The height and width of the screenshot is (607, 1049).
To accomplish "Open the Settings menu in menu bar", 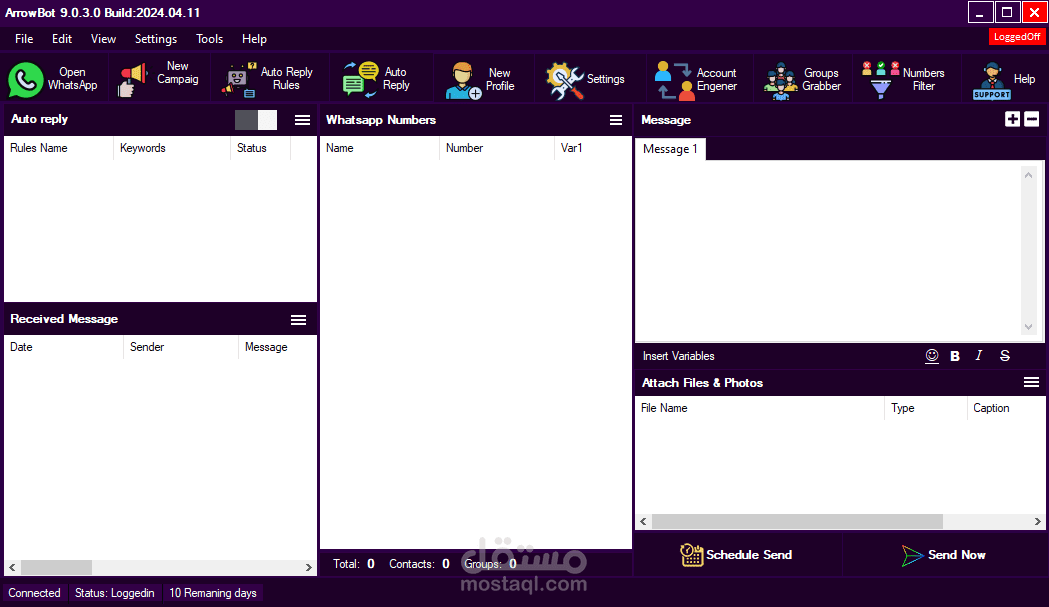I will (x=156, y=39).
